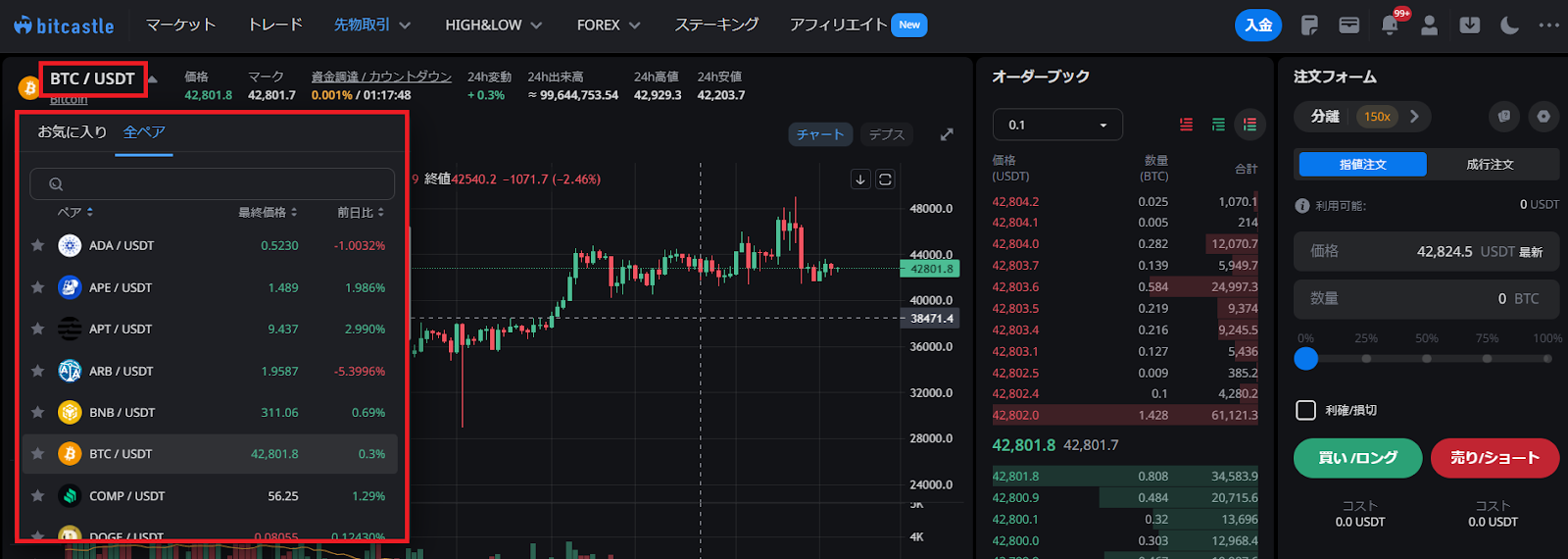The width and height of the screenshot is (1568, 559).
Task: Show both buy and sell orders view
Action: (x=1249, y=125)
